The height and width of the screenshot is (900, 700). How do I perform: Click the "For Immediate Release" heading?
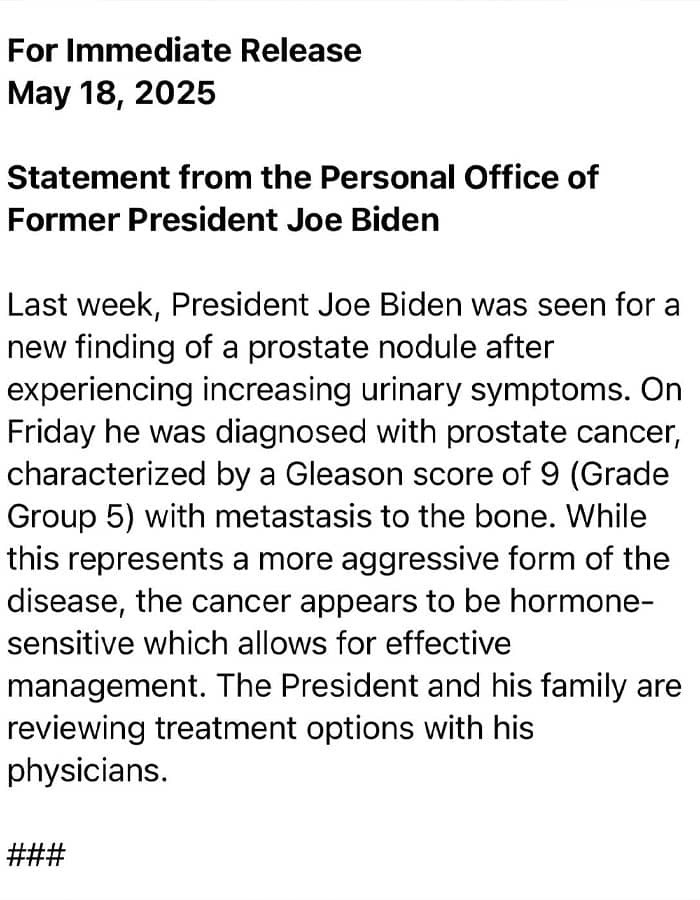pos(184,51)
